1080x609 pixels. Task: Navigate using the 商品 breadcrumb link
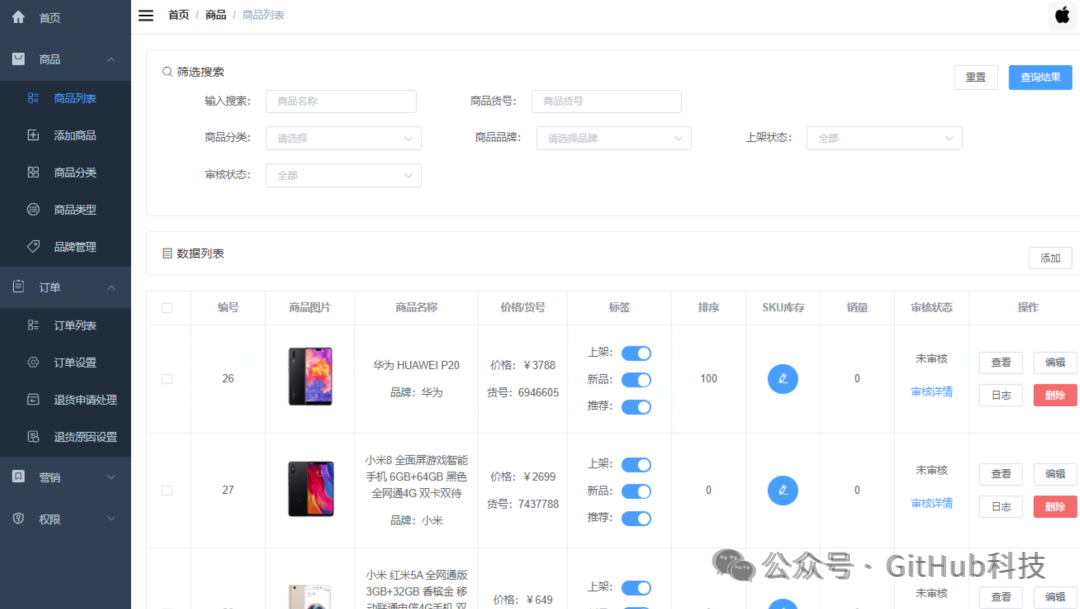coord(214,15)
